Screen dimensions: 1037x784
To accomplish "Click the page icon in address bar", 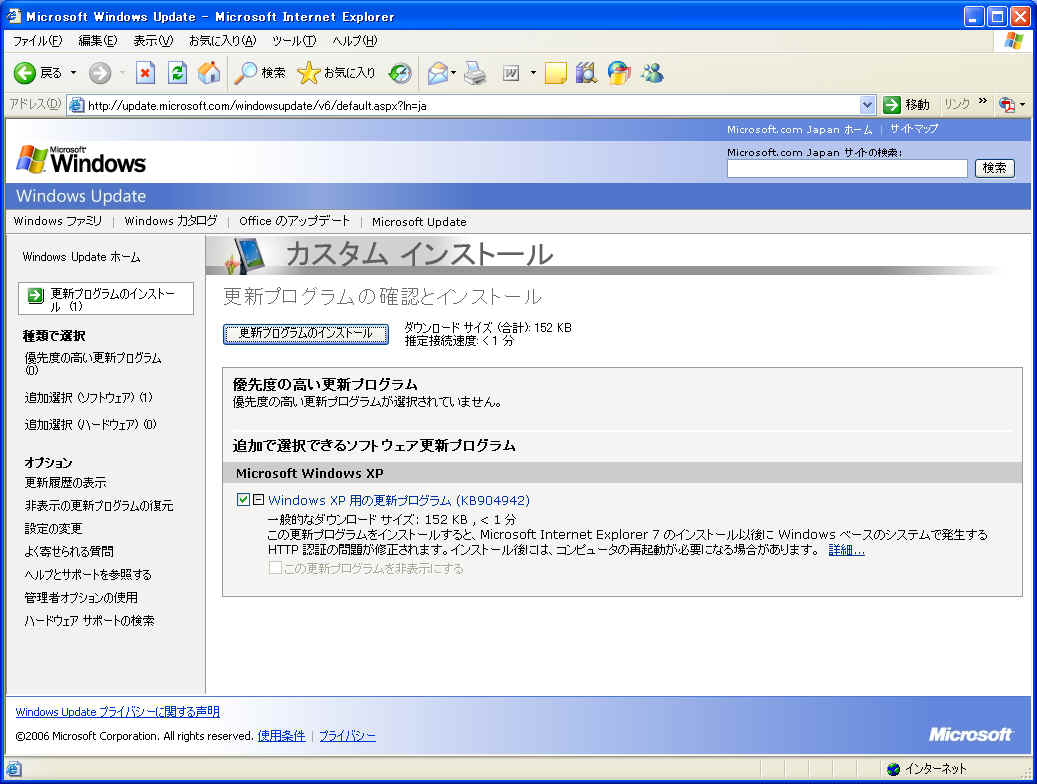I will pos(77,105).
